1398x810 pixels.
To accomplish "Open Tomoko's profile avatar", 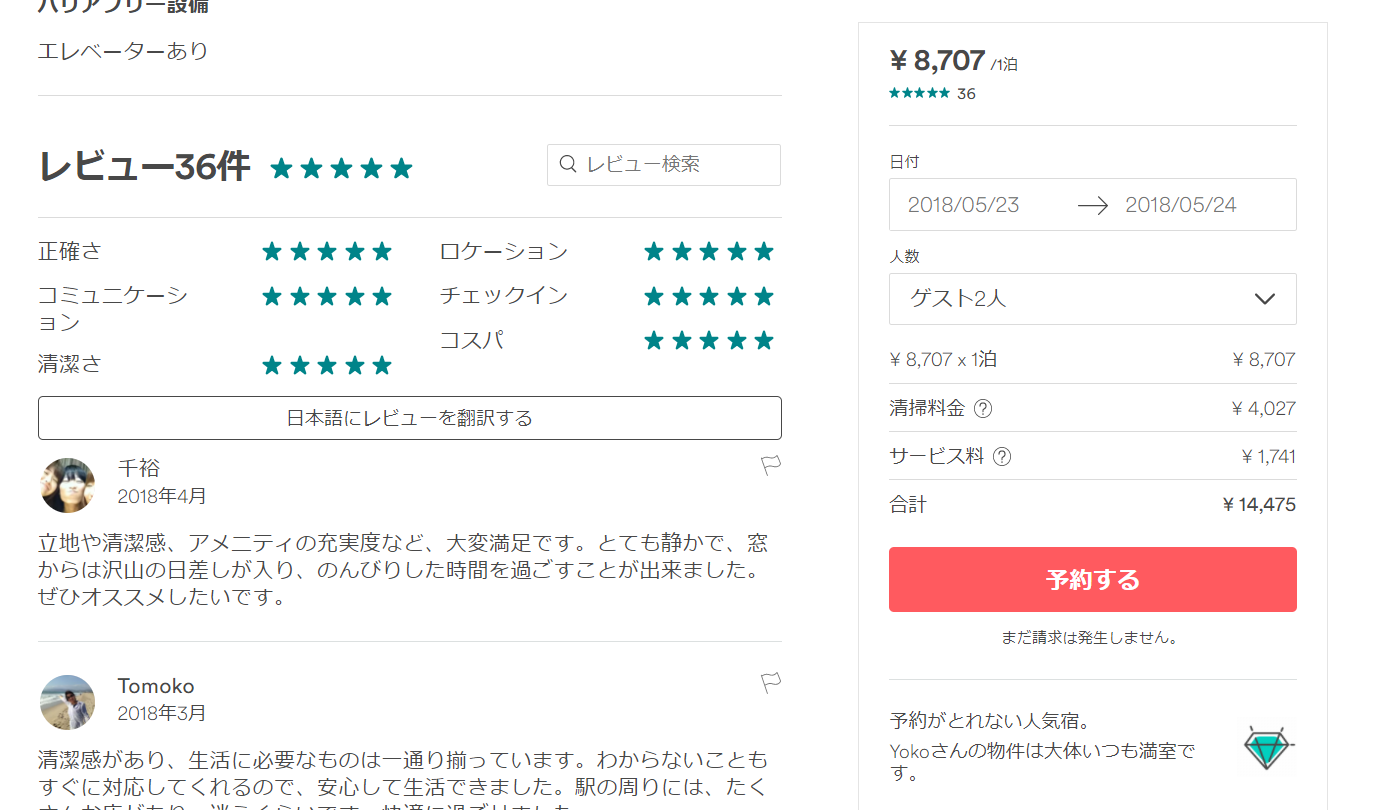I will point(67,702).
